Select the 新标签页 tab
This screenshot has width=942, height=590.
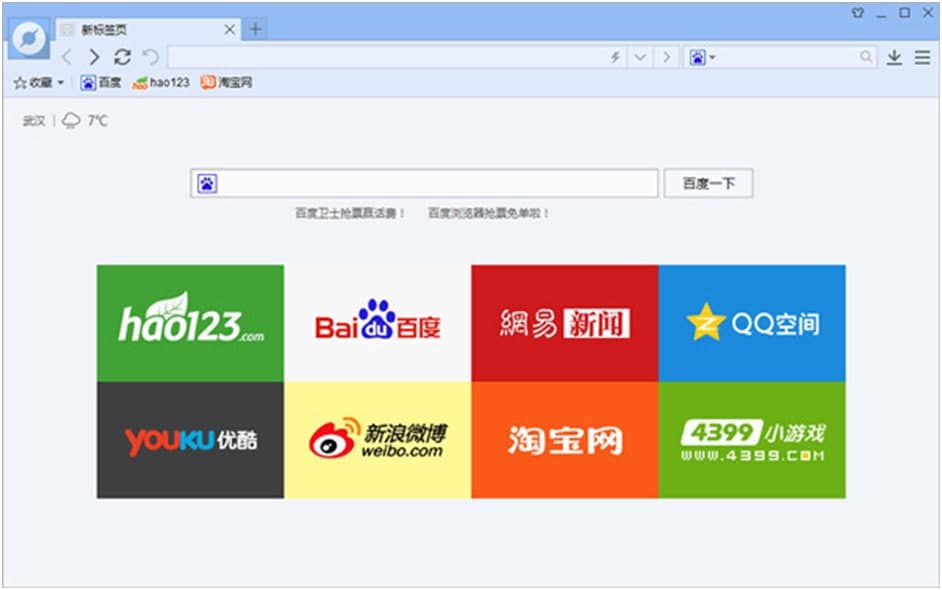[148, 29]
